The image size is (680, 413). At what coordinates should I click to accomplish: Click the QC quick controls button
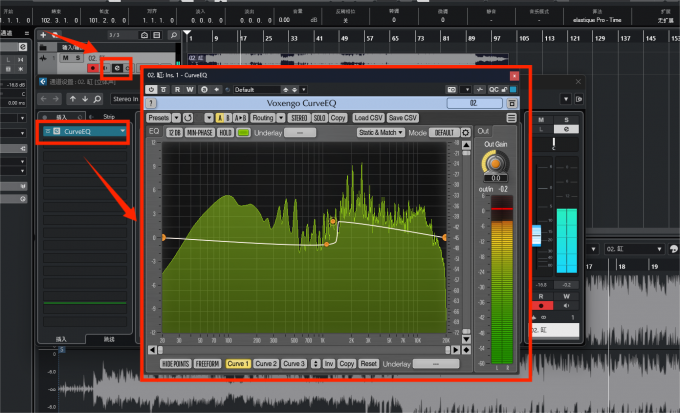click(x=494, y=89)
